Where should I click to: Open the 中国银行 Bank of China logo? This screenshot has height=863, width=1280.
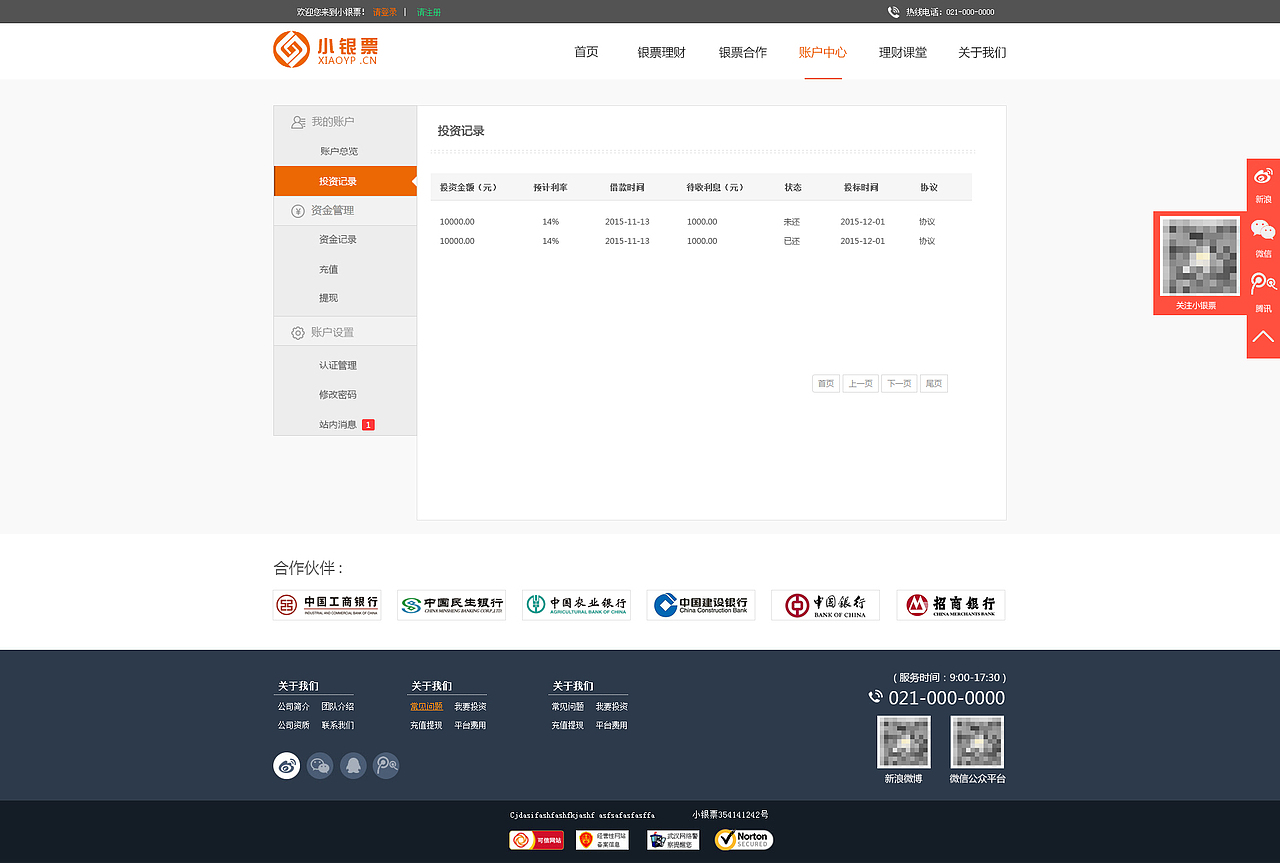[x=825, y=605]
